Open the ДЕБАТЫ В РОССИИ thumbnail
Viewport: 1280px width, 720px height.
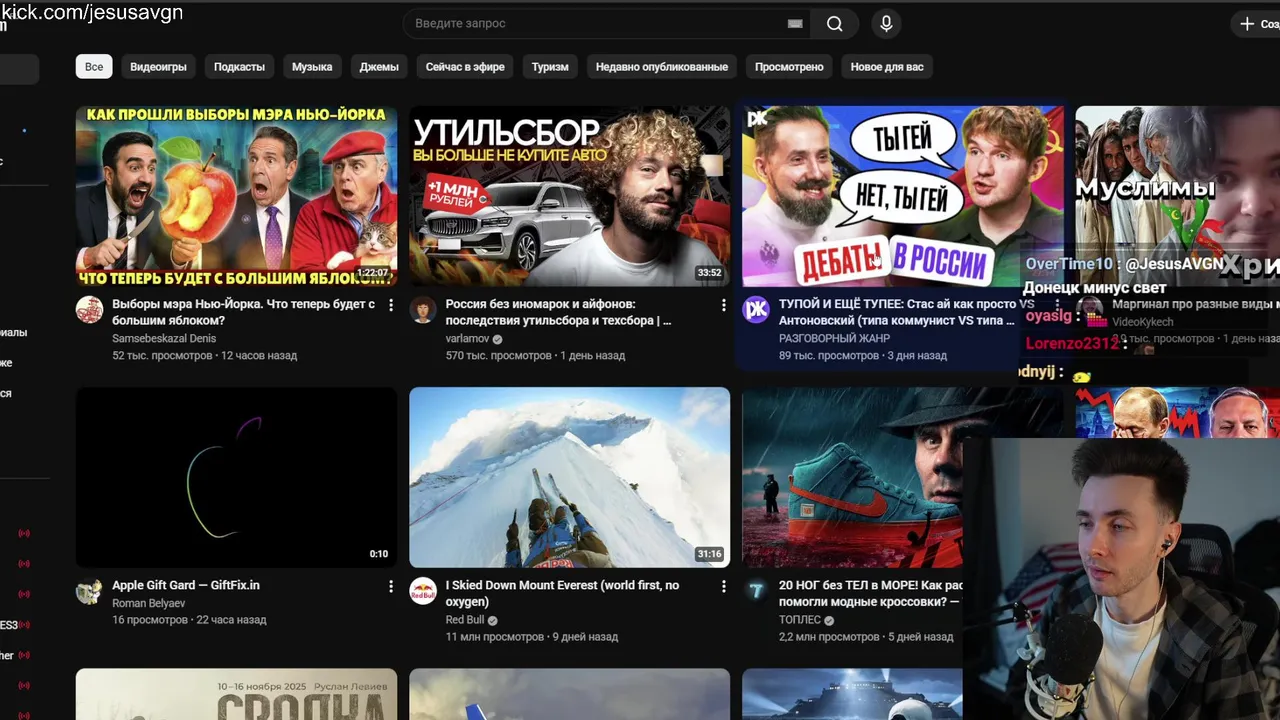[x=902, y=196]
